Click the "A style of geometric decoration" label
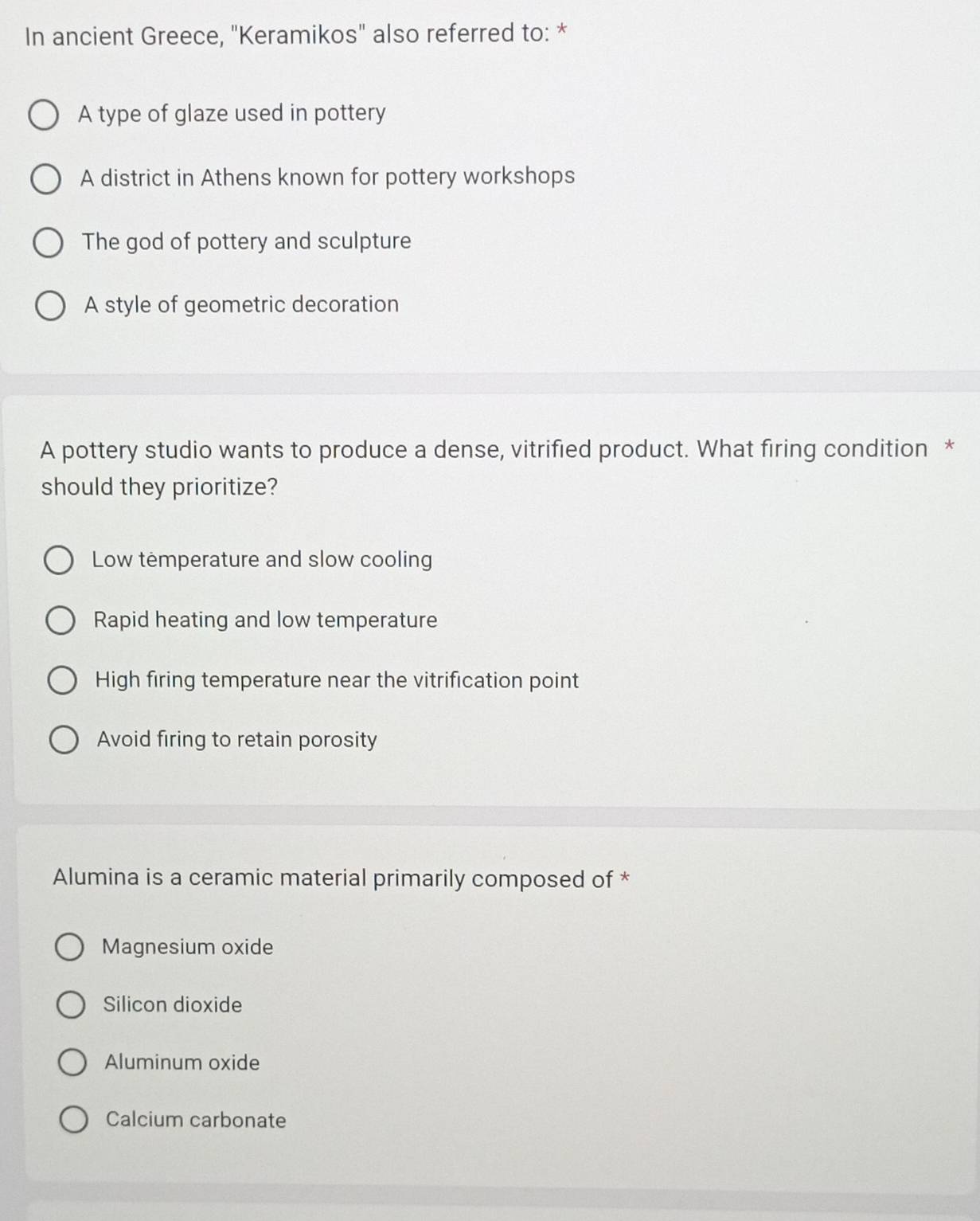The height and width of the screenshot is (1221, 980). tap(241, 305)
